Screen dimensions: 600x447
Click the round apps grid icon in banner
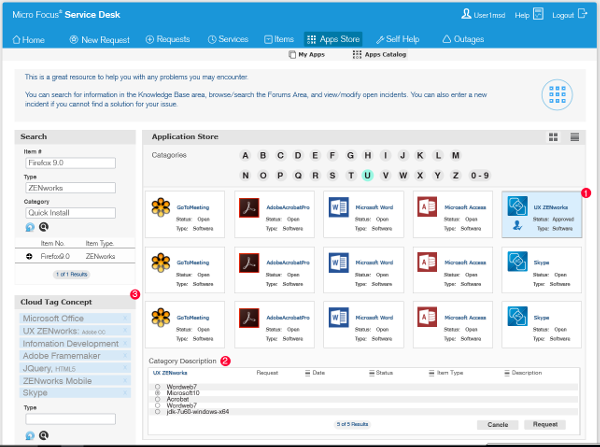coord(557,95)
